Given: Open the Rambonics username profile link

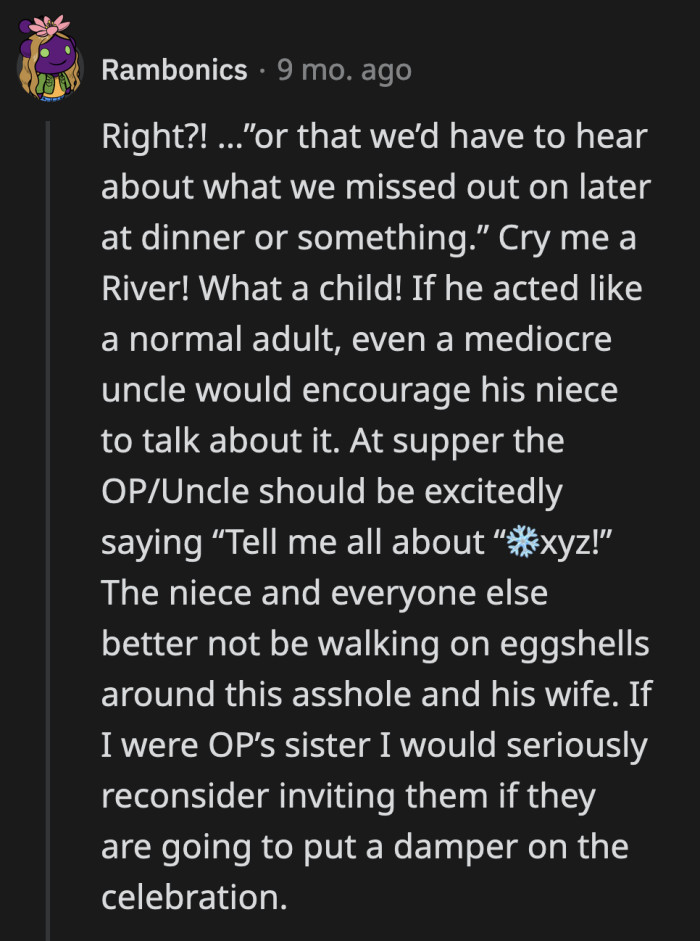Looking at the screenshot, I should point(175,70).
